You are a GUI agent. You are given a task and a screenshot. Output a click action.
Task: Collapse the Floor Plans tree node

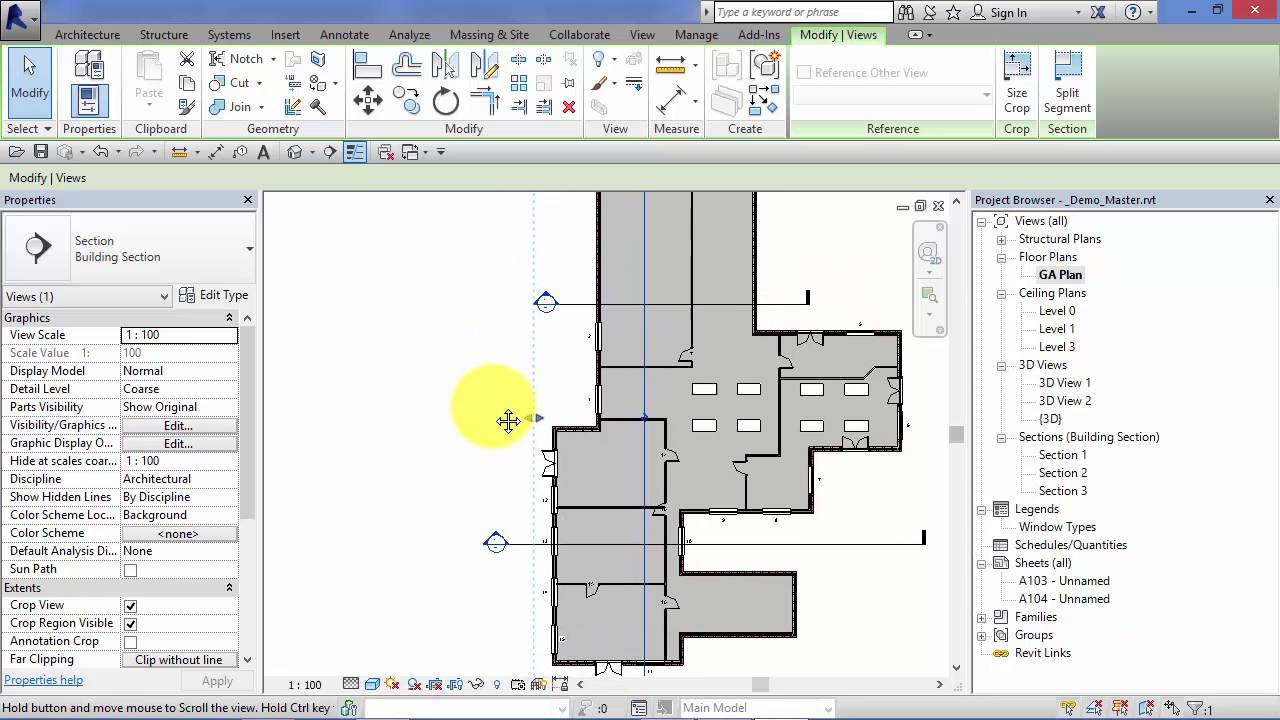[1001, 257]
